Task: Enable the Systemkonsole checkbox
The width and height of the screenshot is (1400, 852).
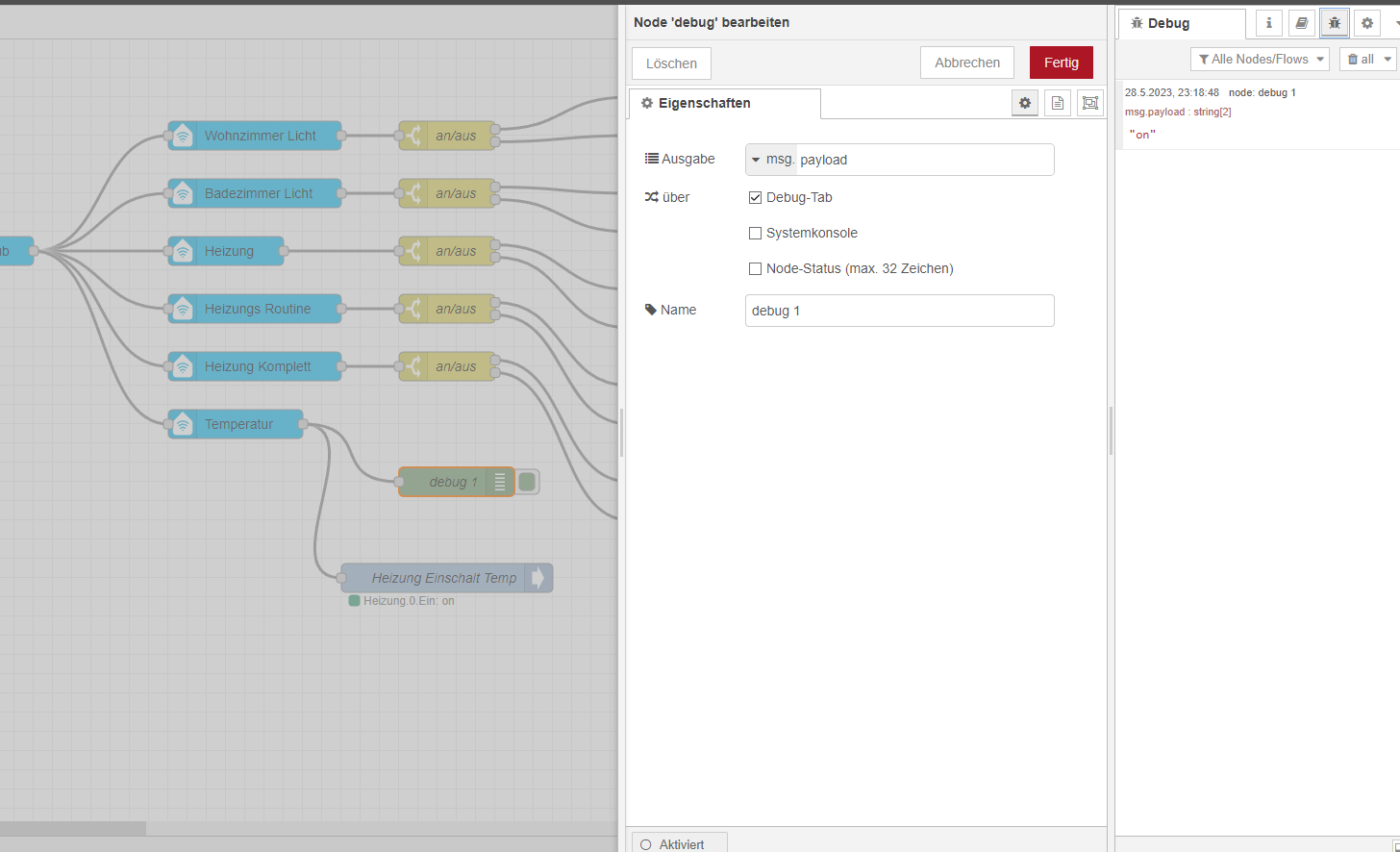Action: [755, 233]
